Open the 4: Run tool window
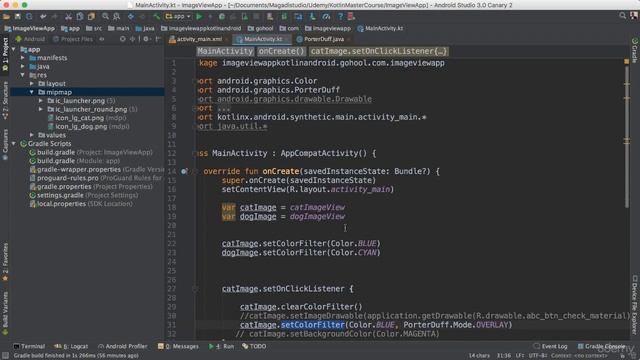 221,347
